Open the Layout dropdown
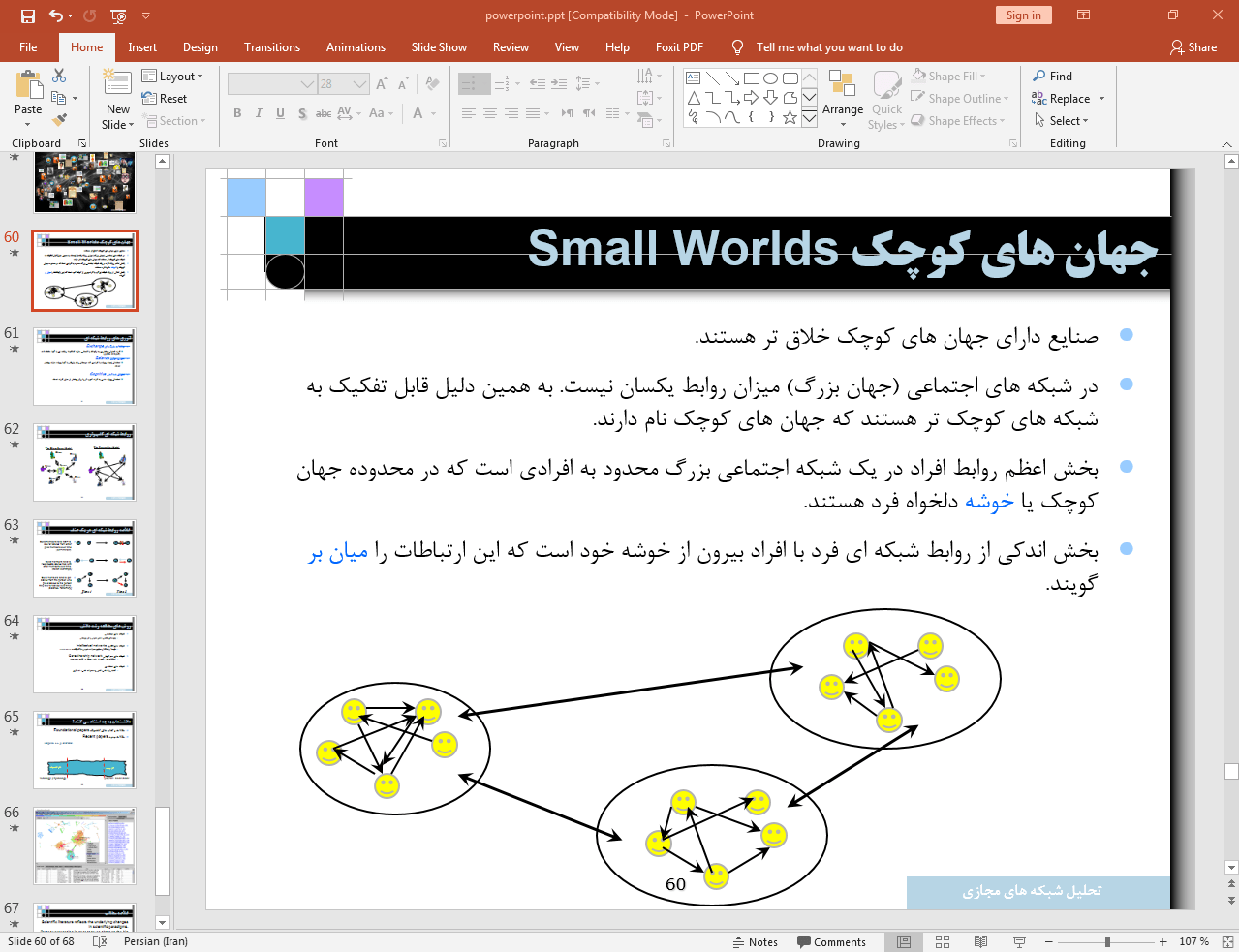The height and width of the screenshot is (952, 1239). click(172, 76)
